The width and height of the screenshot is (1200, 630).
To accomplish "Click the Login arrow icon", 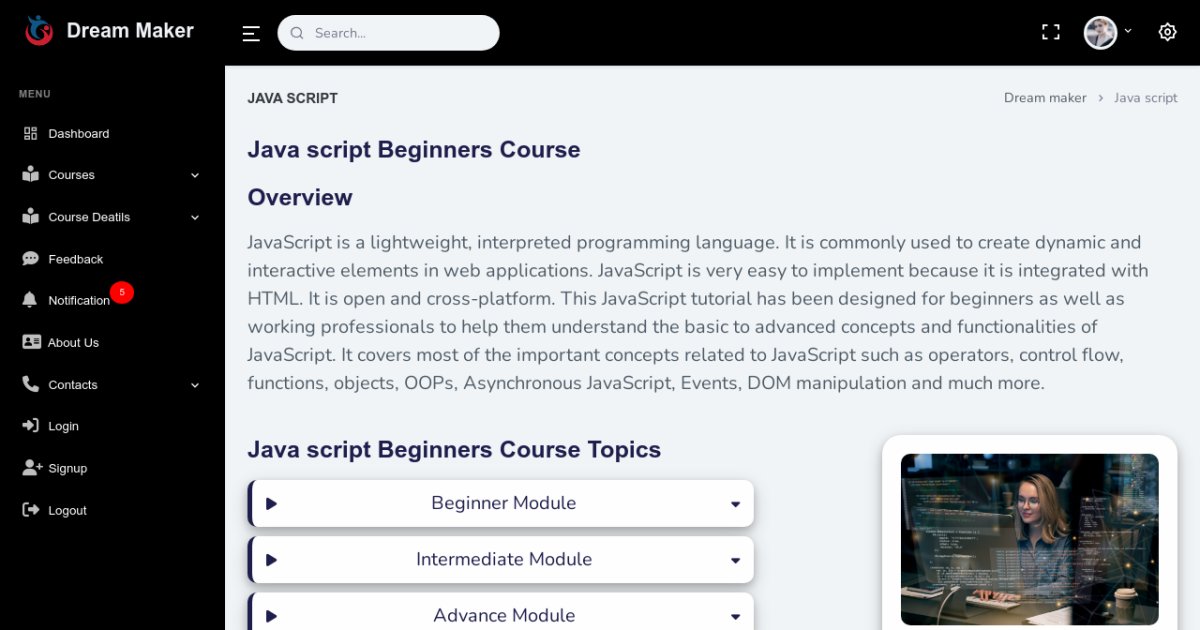I will 30,426.
